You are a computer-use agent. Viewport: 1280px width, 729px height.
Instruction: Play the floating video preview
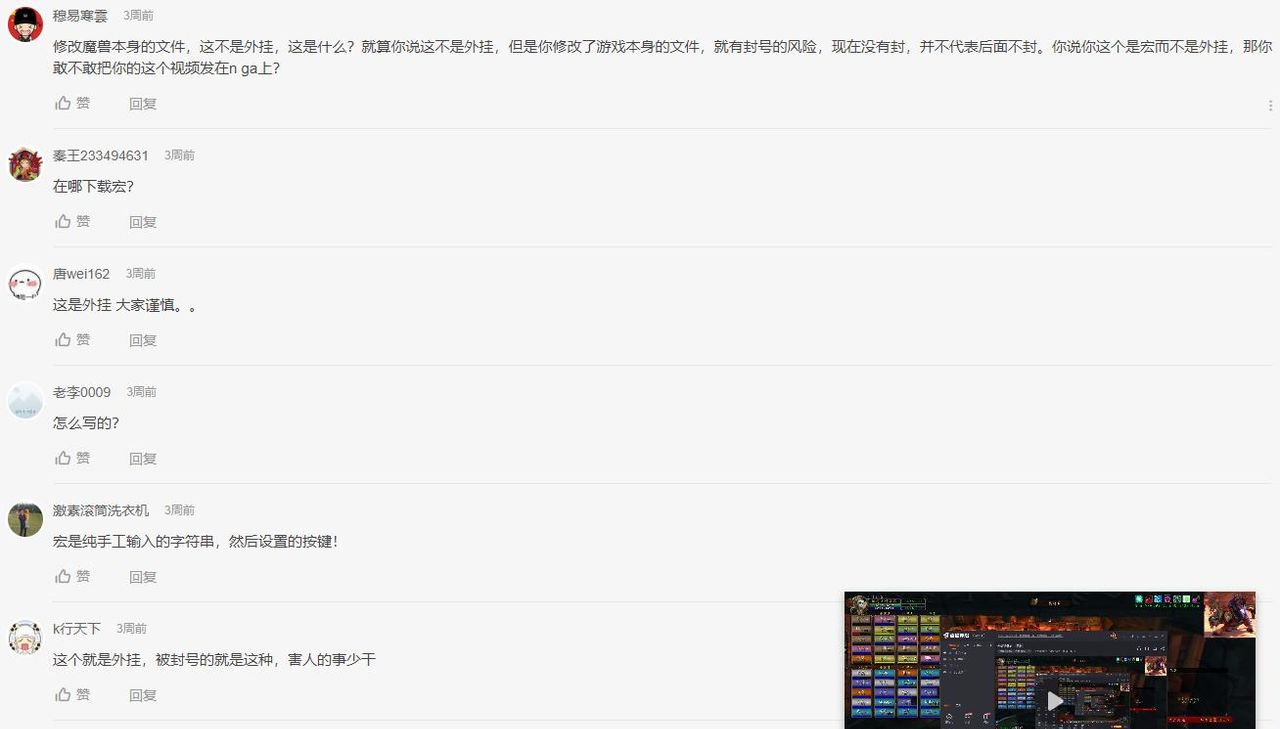pyautogui.click(x=1054, y=702)
